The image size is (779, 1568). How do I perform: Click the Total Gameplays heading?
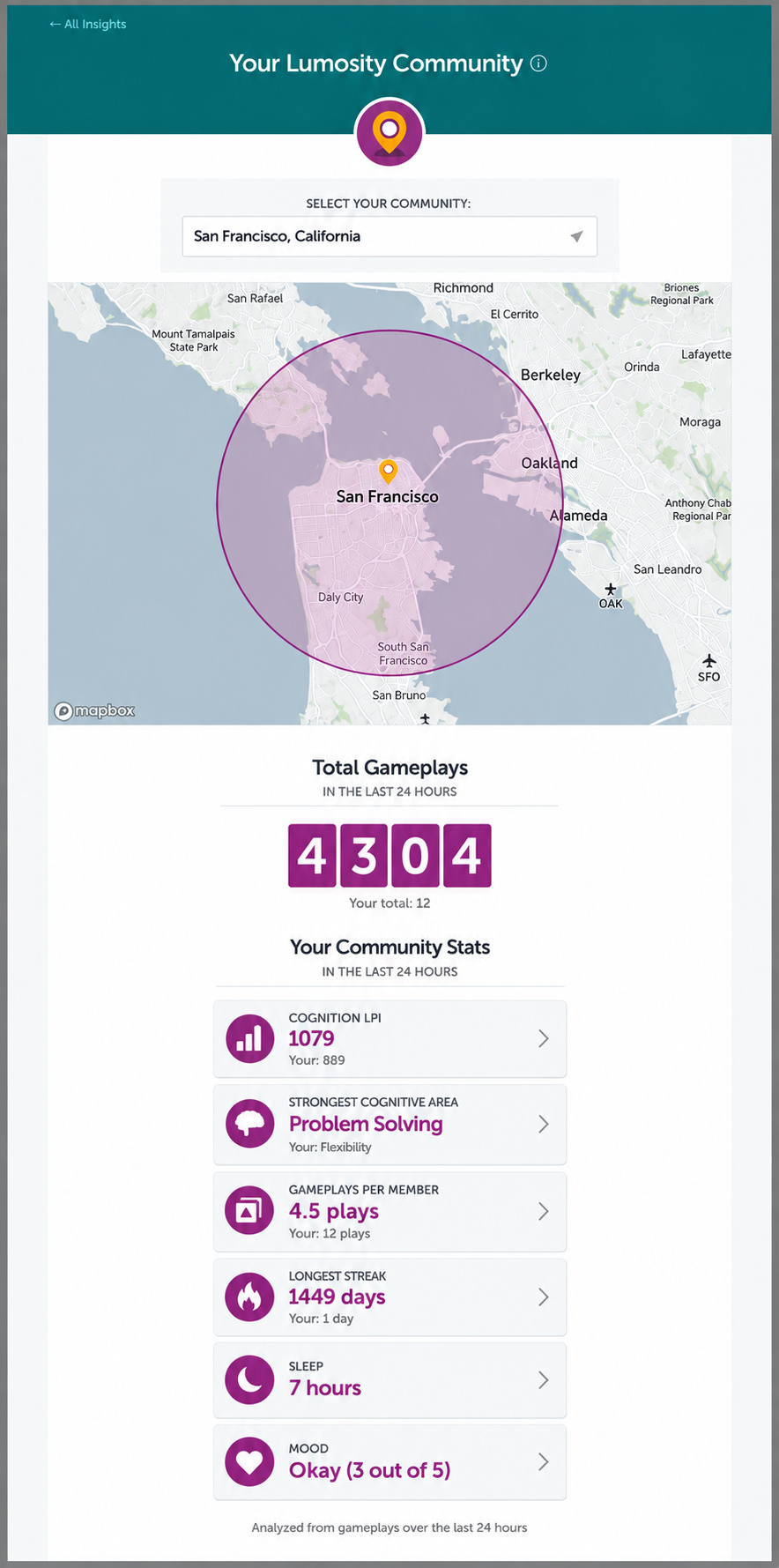click(389, 768)
